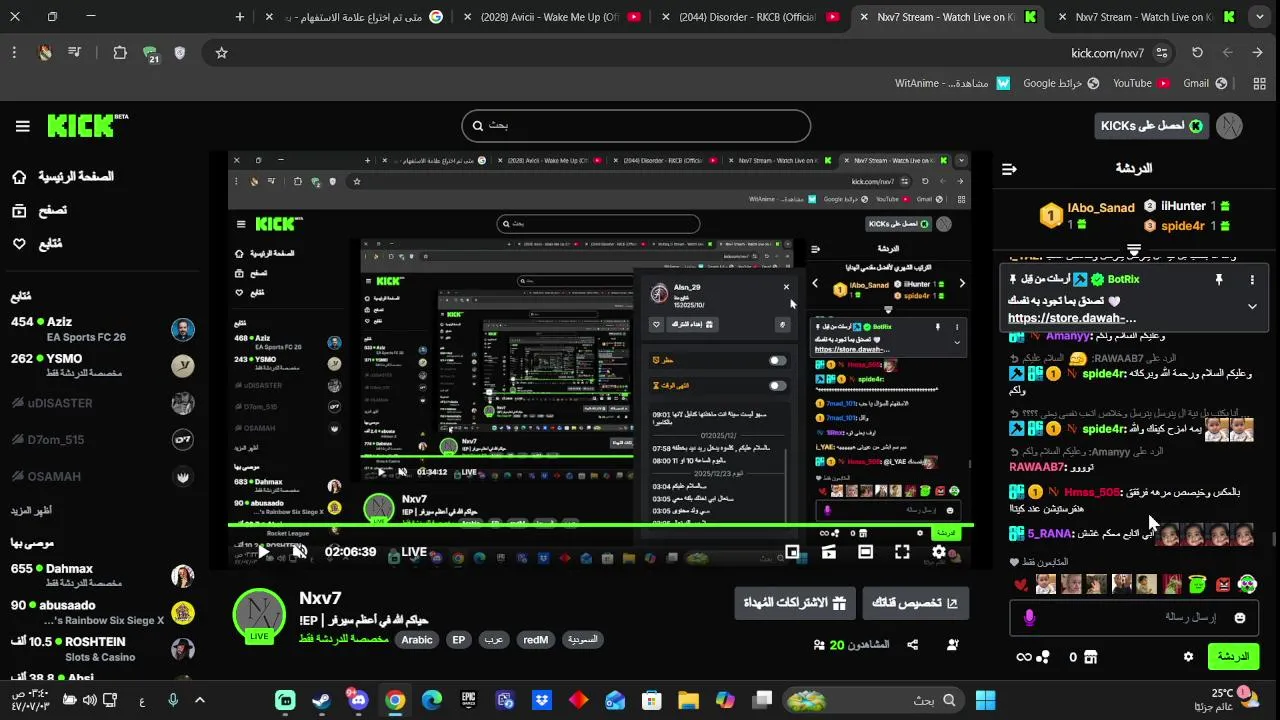This screenshot has height=720, width=1280.
Task: Switch to the Google search tab
Action: coord(353,17)
